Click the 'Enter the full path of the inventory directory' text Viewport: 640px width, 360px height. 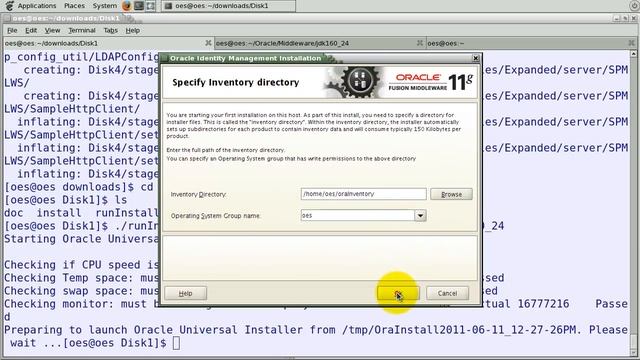226,150
